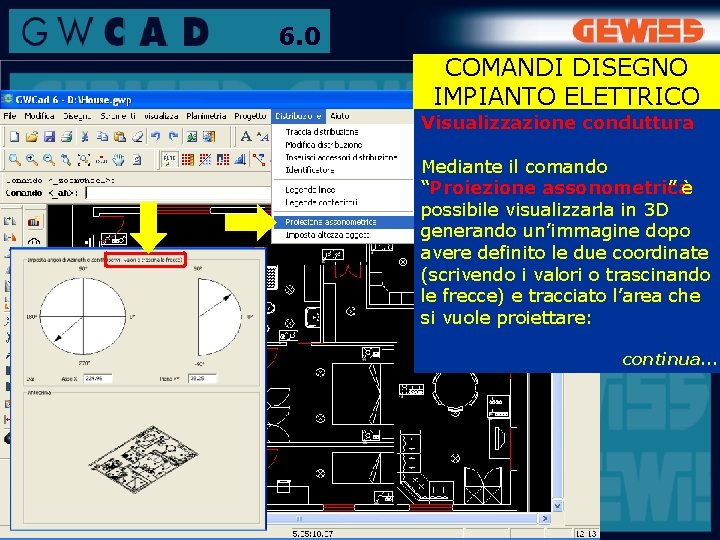Screen dimensions: 720x540
Task: Click the Zoom in plus magnifier
Action: tap(32, 159)
